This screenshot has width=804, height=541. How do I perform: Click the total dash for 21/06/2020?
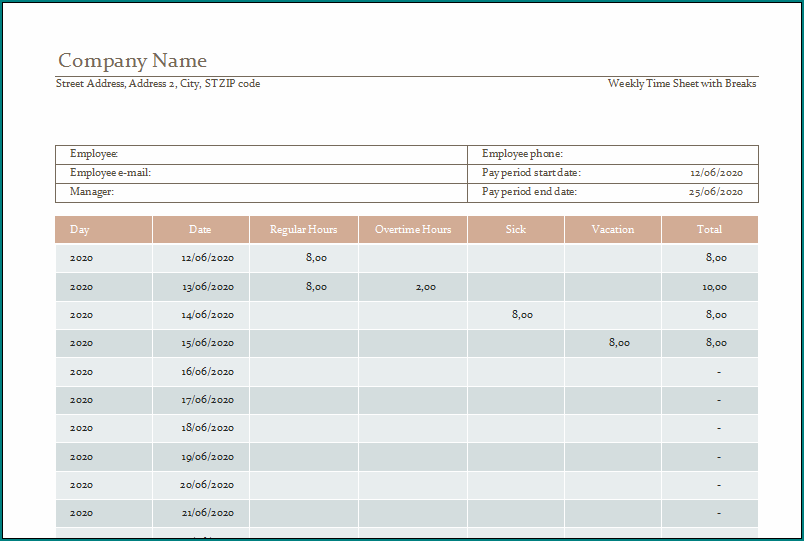[x=710, y=513]
